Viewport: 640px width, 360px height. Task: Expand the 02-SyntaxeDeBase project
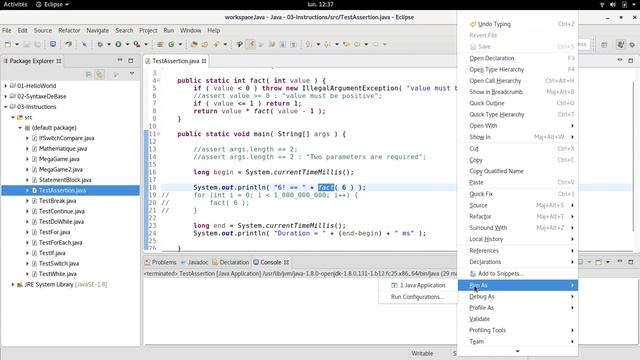tap(6, 96)
